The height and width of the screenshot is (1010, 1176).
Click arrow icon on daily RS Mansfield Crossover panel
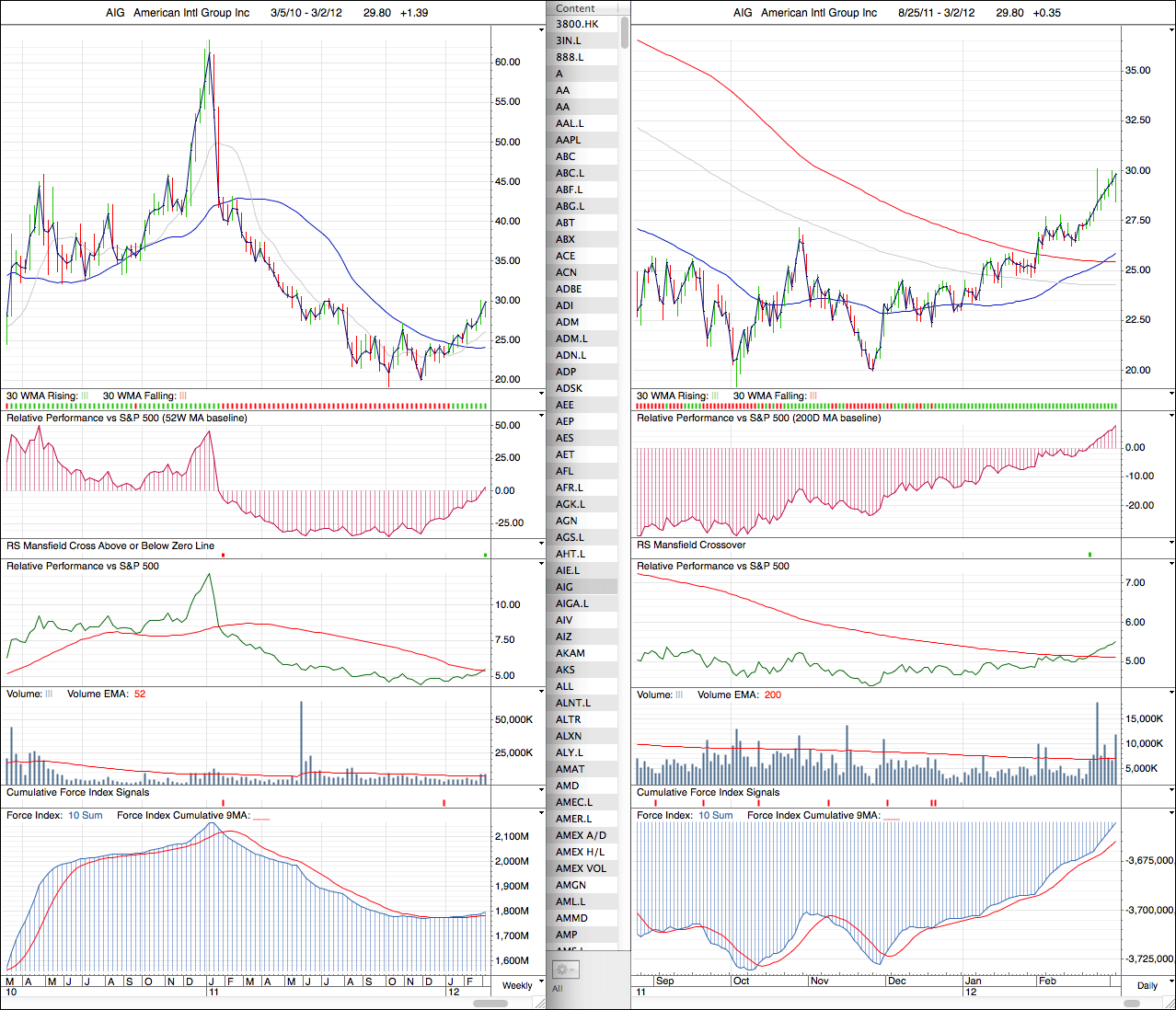[x=1170, y=544]
